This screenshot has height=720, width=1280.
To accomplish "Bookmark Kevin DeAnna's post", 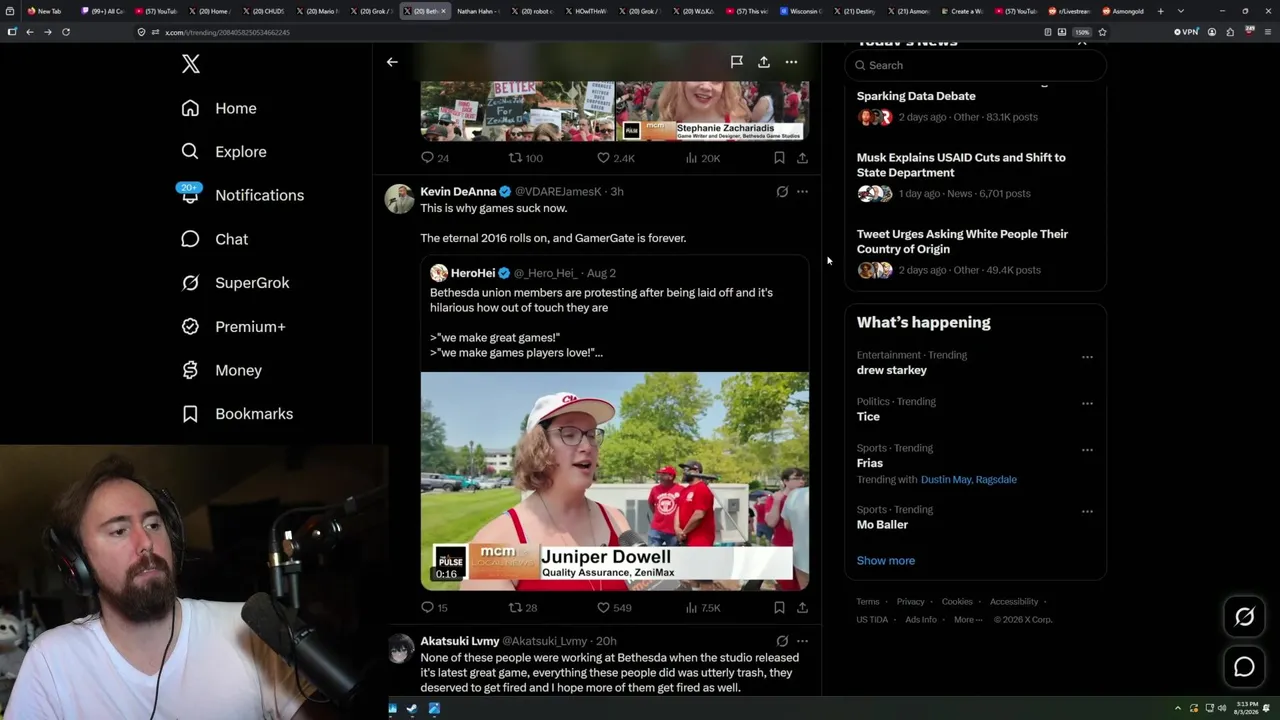I will (x=779, y=607).
